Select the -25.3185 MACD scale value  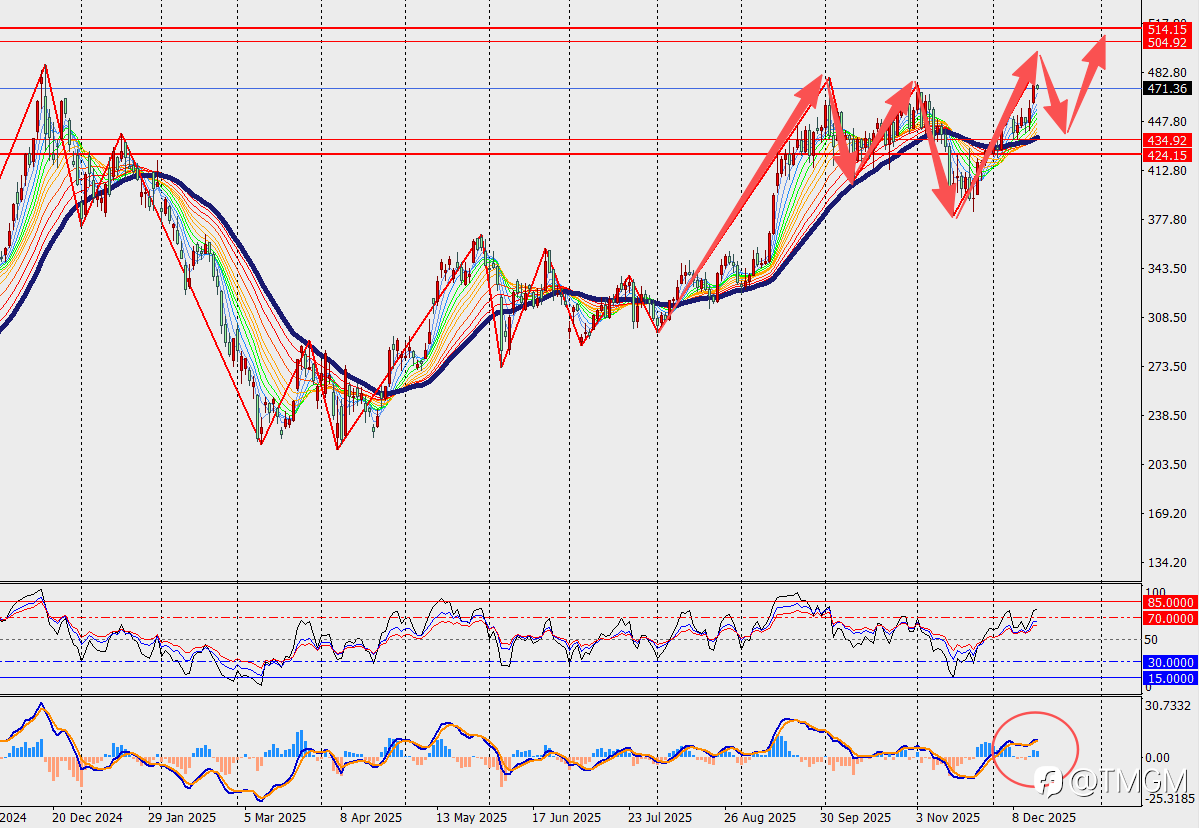click(x=1170, y=798)
